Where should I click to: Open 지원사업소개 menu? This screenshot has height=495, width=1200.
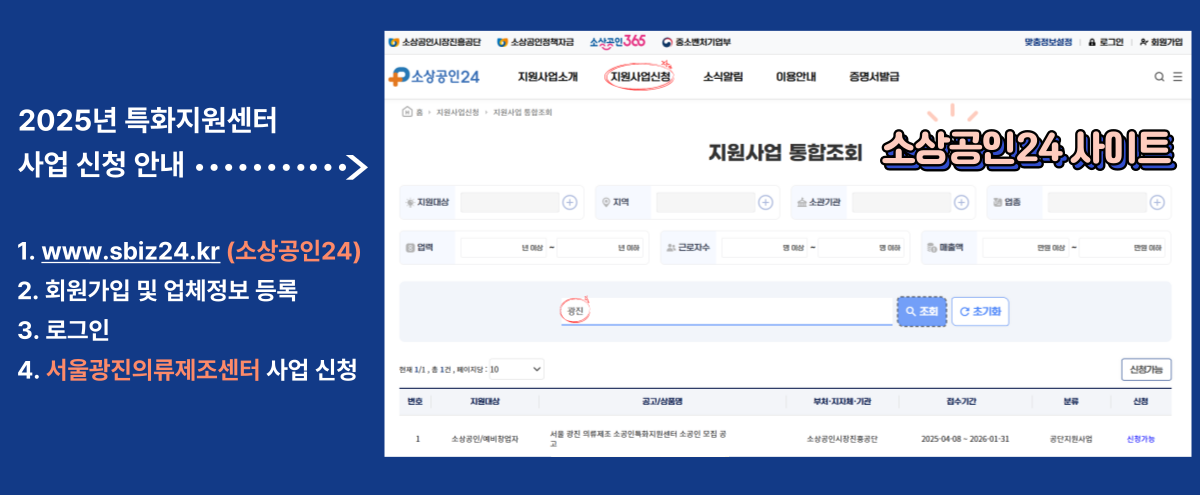pos(547,76)
